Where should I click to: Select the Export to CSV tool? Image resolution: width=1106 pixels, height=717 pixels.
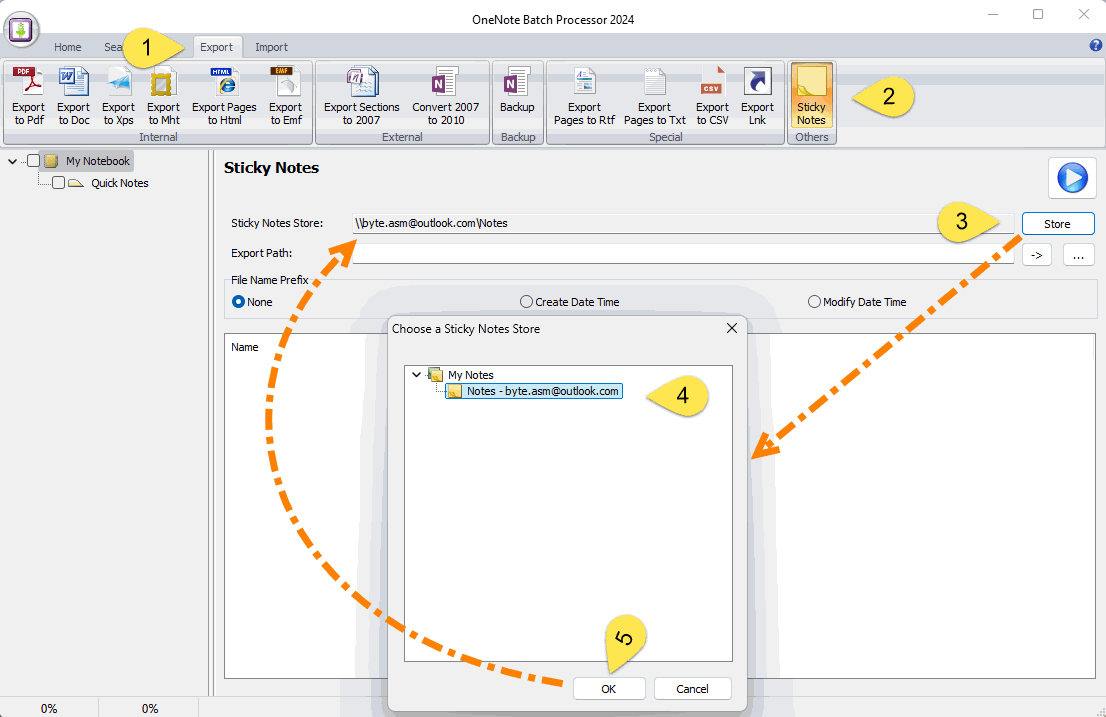pos(712,95)
